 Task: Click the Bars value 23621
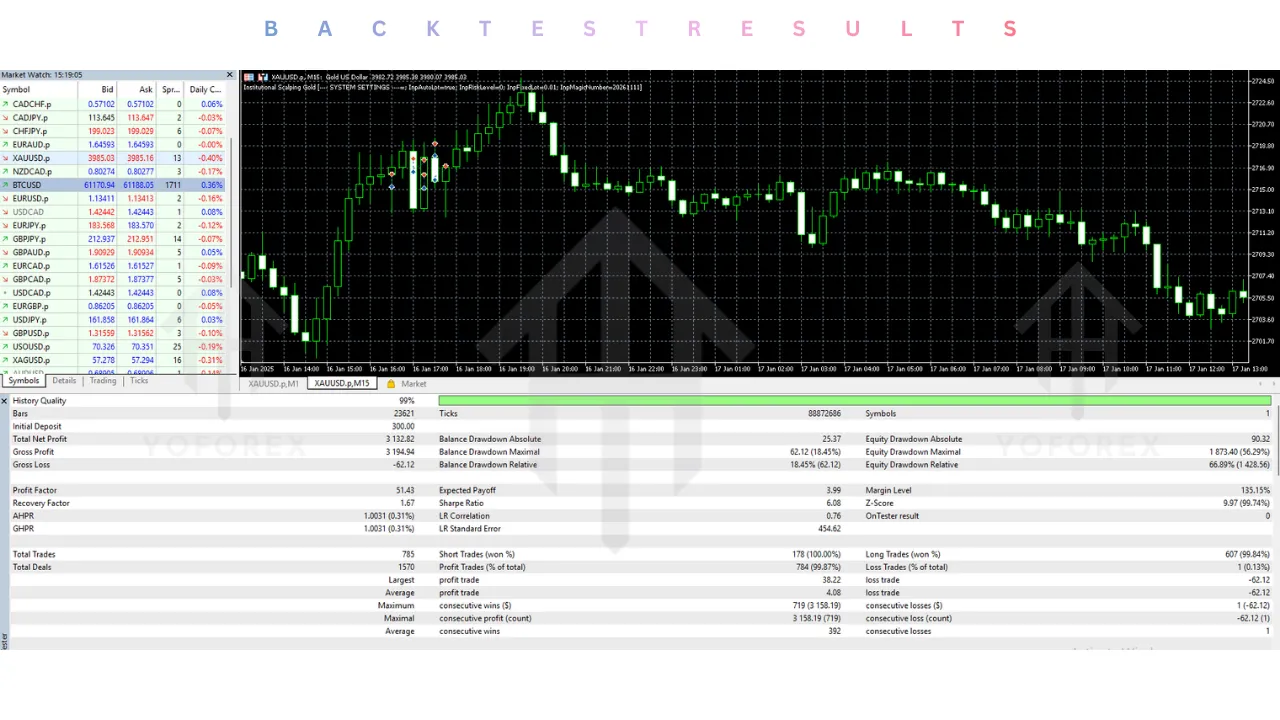coord(404,413)
